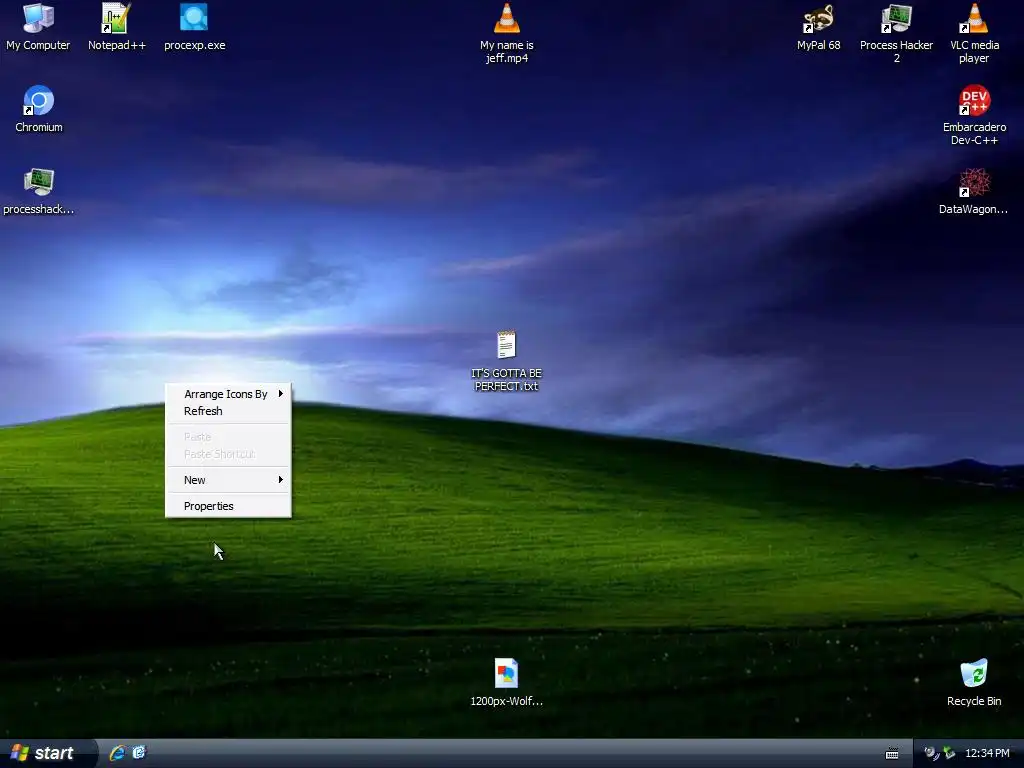Select the Recycle Bin icon
The width and height of the screenshot is (1024, 768).
pos(974,683)
